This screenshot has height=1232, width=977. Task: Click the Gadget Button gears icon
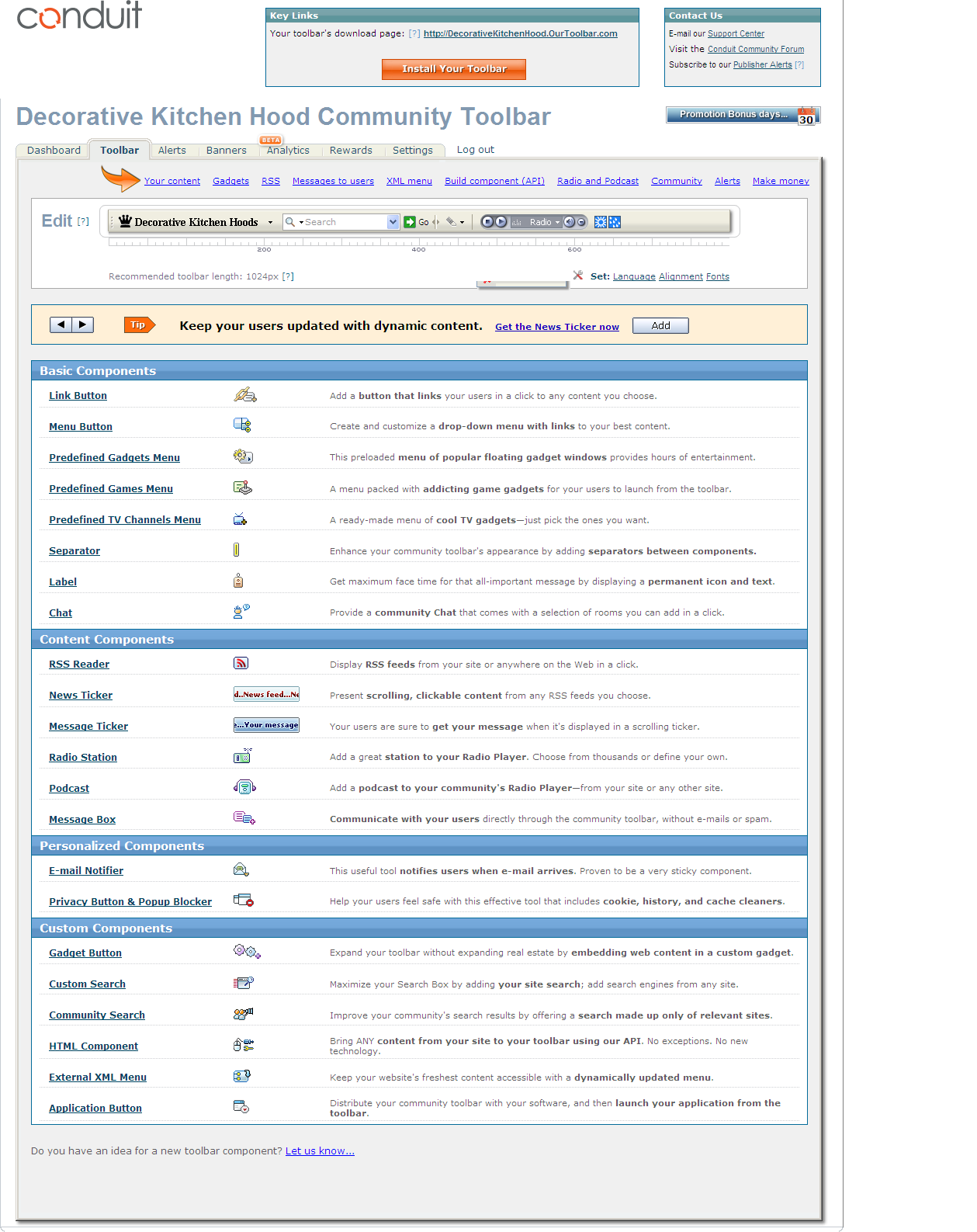pos(247,952)
